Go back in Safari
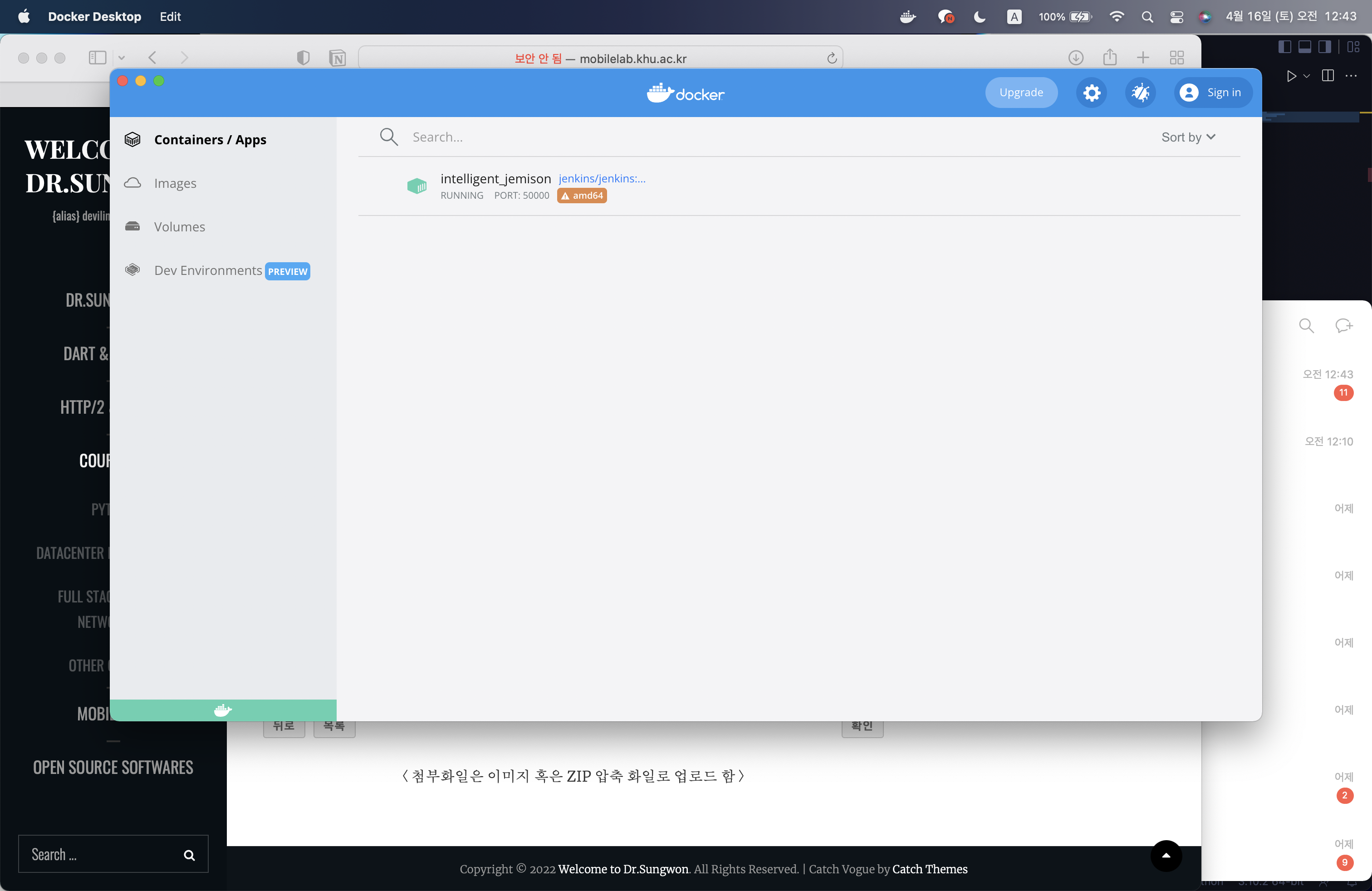1372x891 pixels. pyautogui.click(x=152, y=58)
